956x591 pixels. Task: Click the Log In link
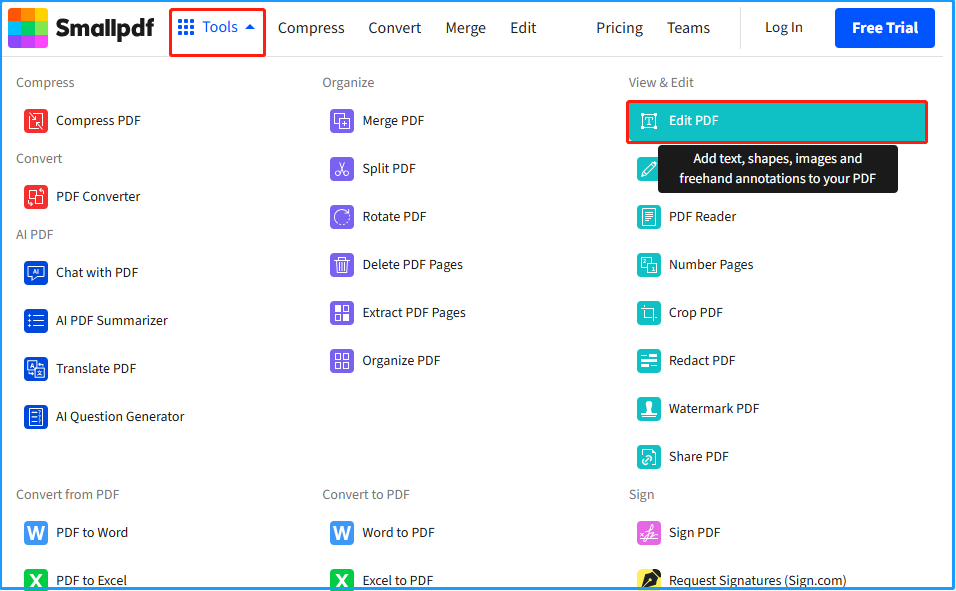point(783,28)
